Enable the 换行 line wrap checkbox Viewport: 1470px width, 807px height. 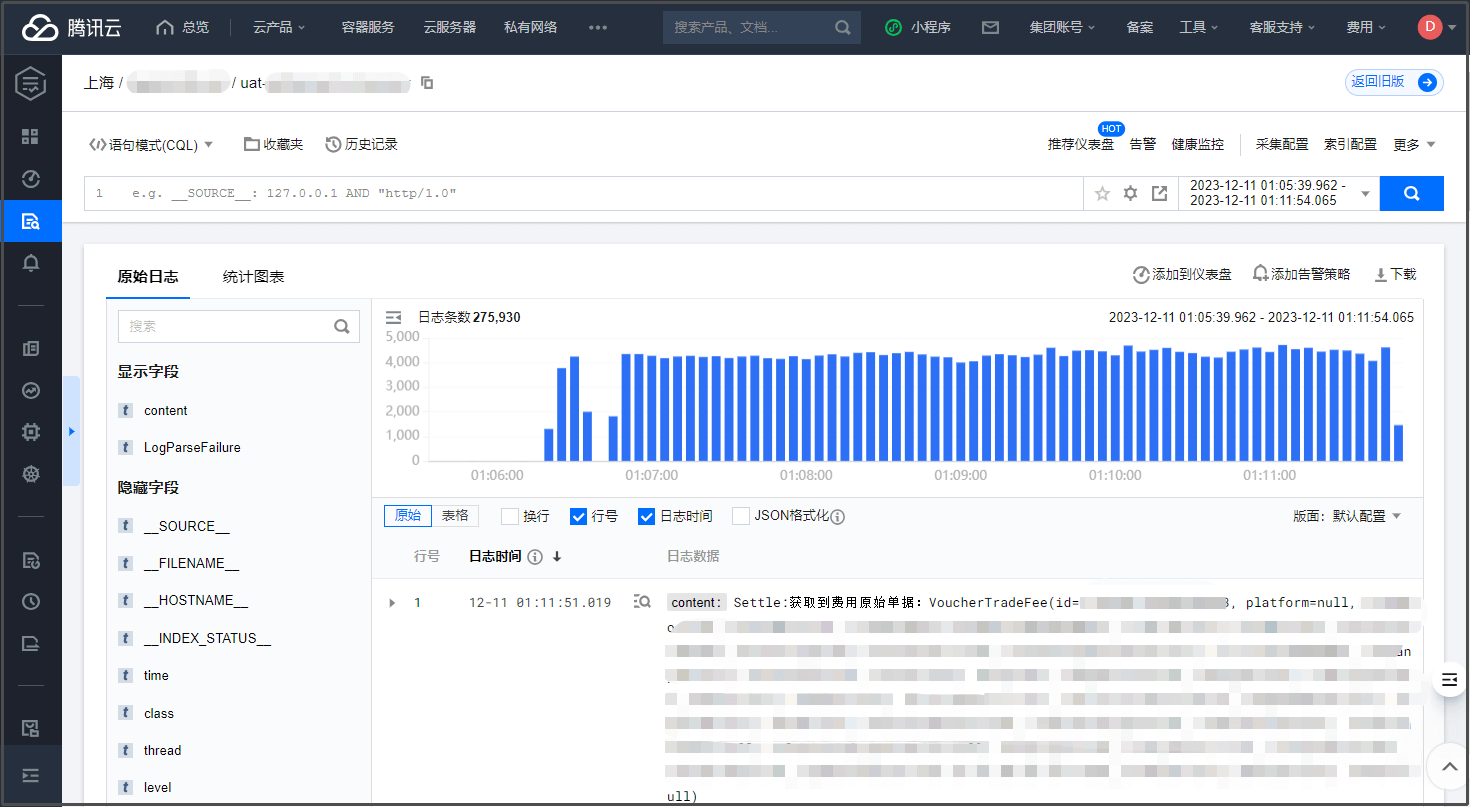(x=510, y=517)
